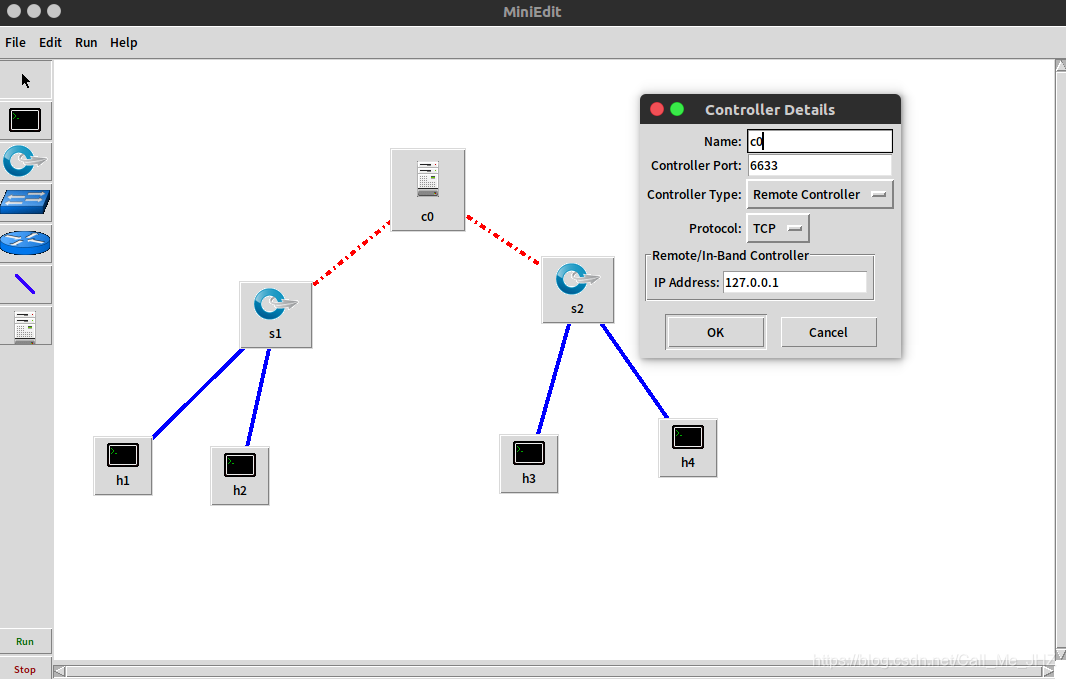This screenshot has height=679, width=1066.
Task: Click the blue link between s1 and h2
Action: 258,397
